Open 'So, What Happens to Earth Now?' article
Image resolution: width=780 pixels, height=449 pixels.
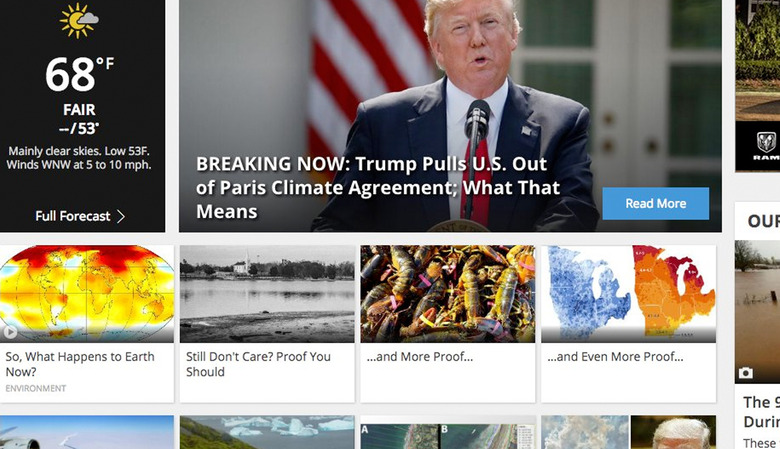[80, 364]
